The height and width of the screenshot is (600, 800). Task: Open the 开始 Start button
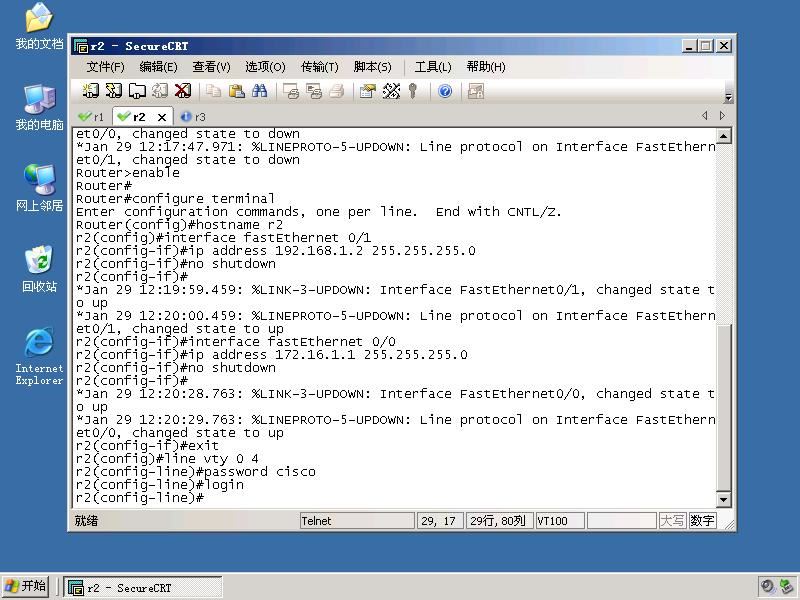click(x=26, y=586)
